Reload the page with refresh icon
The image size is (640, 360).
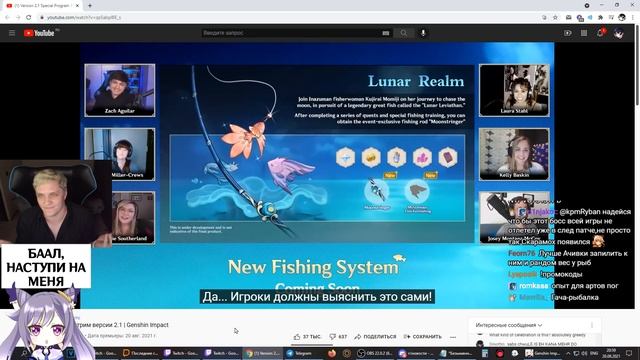pyautogui.click(x=29, y=18)
